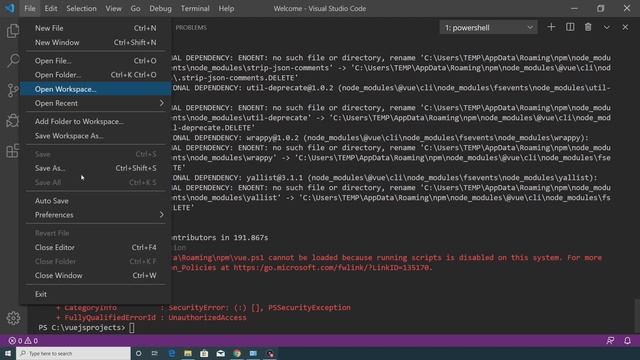Open the powershell terminal selector dropdown
Image resolution: width=640 pixels, height=360 pixels.
(x=489, y=27)
